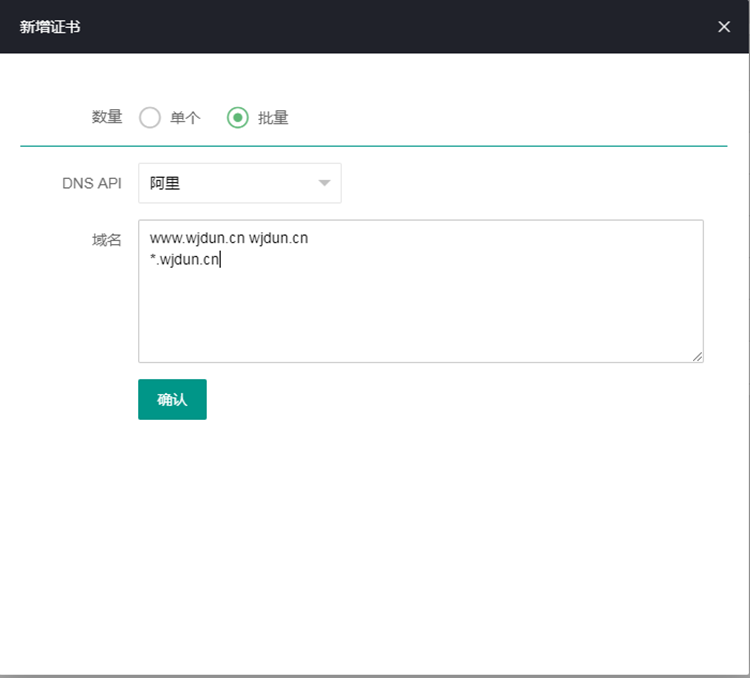Viewport: 750px width, 678px height.
Task: Click the 数量 field label
Action: tap(106, 117)
